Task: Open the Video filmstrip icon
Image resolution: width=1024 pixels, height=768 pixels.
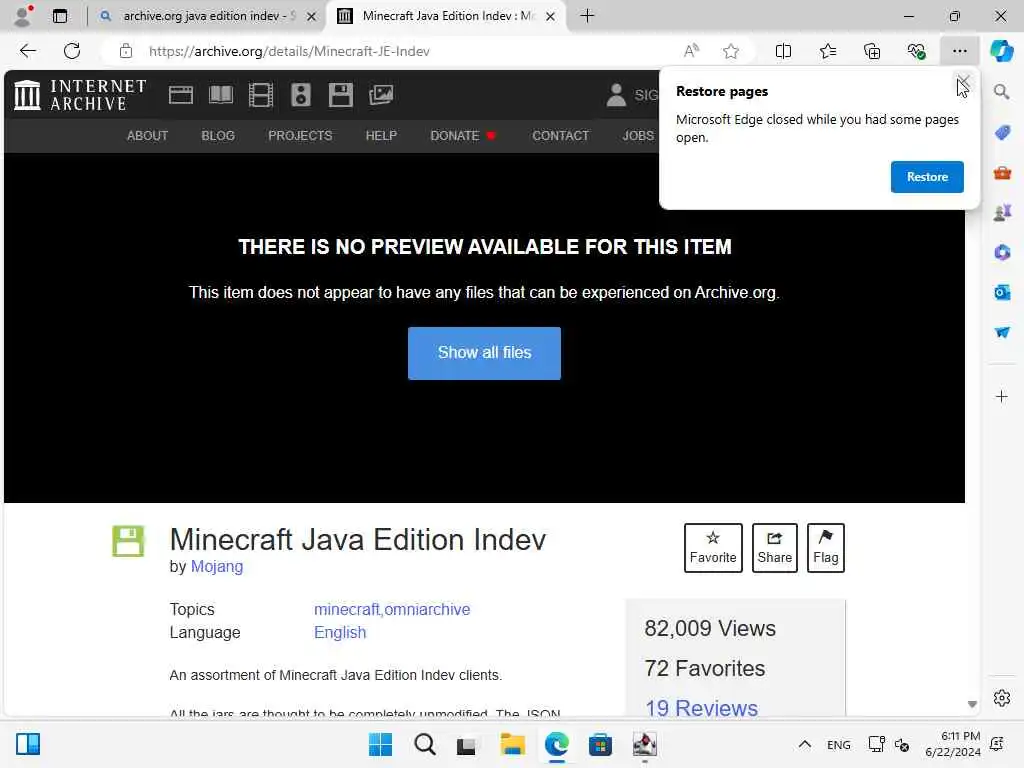Action: tap(261, 95)
